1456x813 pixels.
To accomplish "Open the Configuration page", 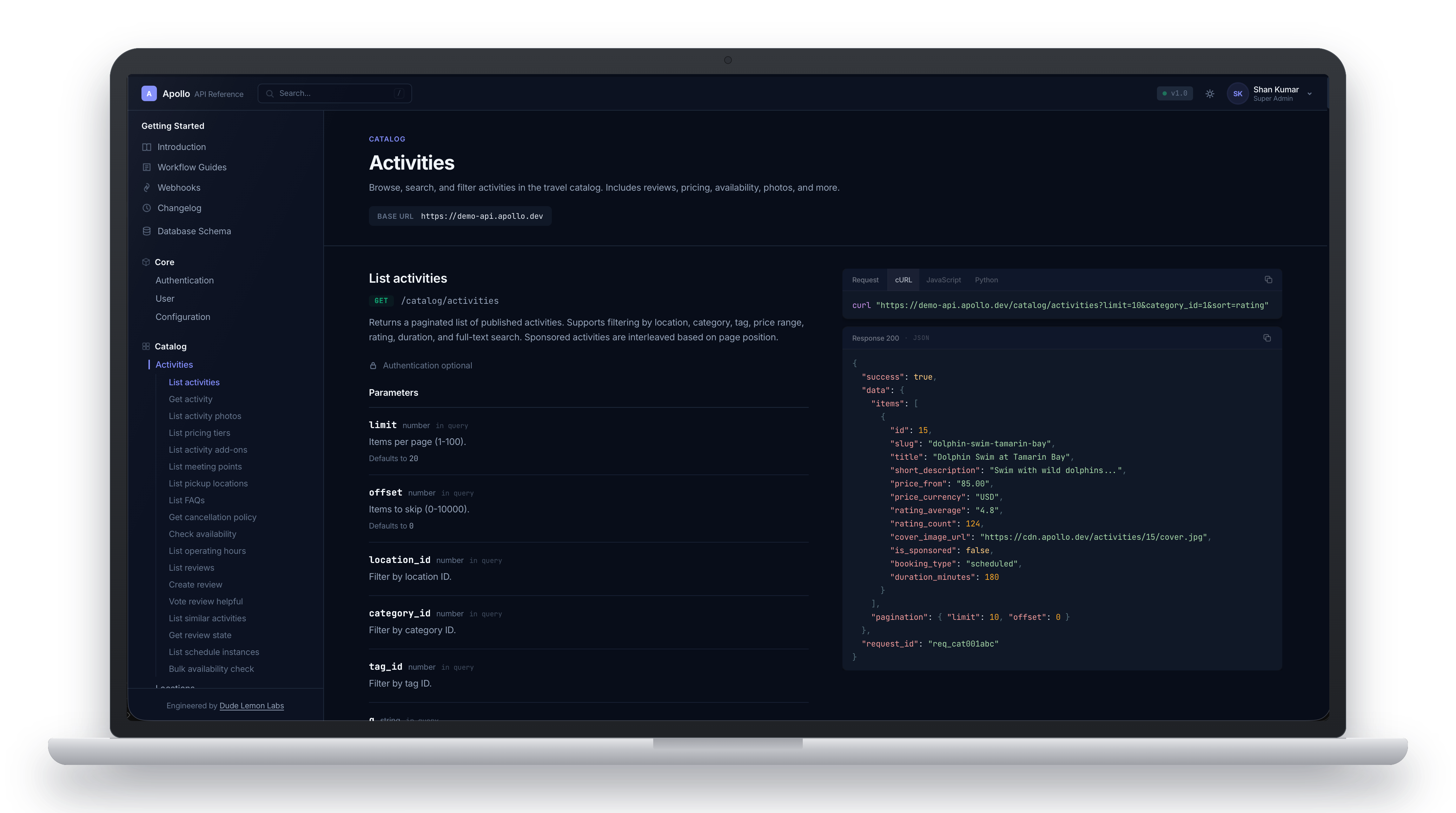I will pos(183,317).
